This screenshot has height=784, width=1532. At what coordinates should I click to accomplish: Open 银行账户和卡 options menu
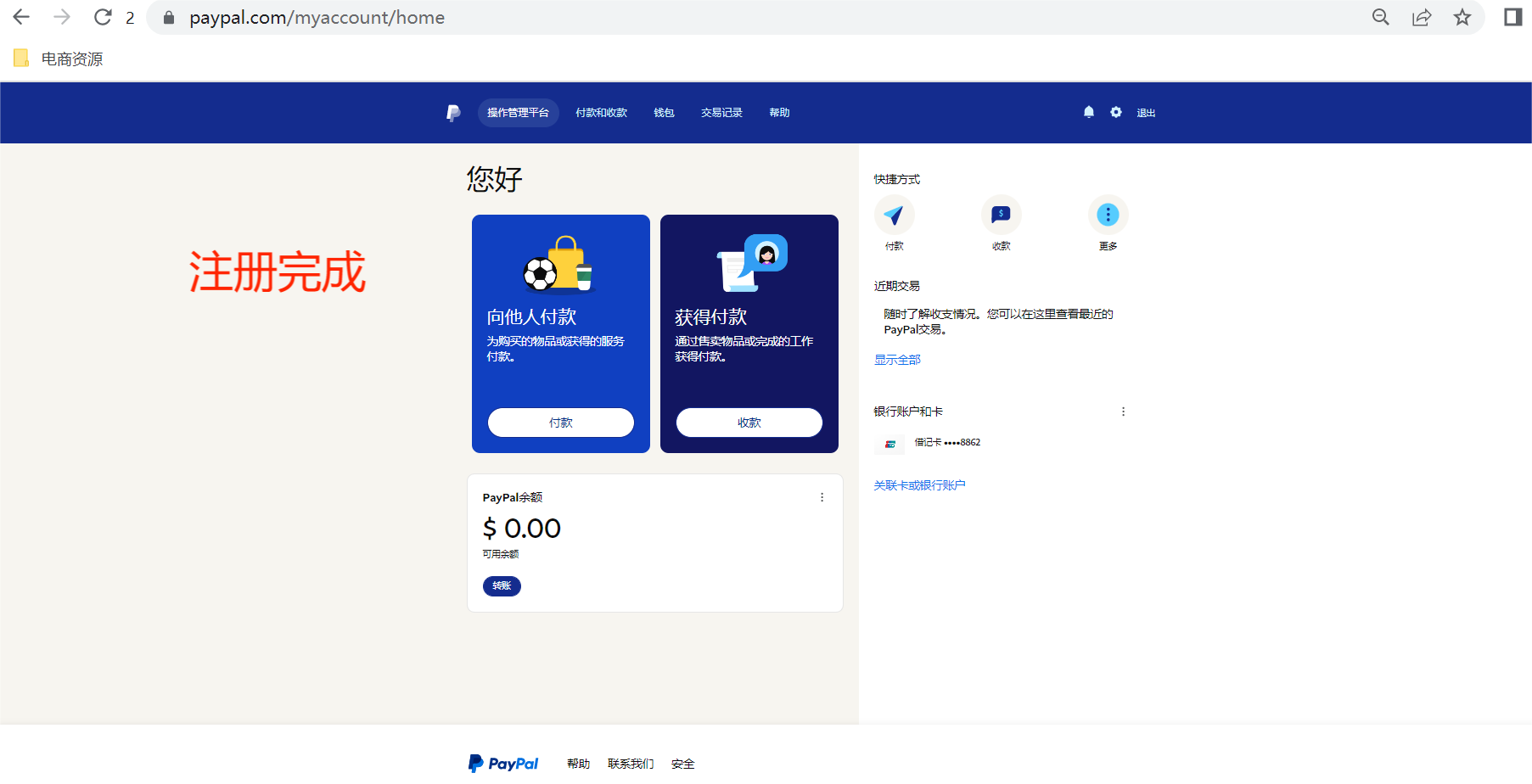(x=1123, y=412)
